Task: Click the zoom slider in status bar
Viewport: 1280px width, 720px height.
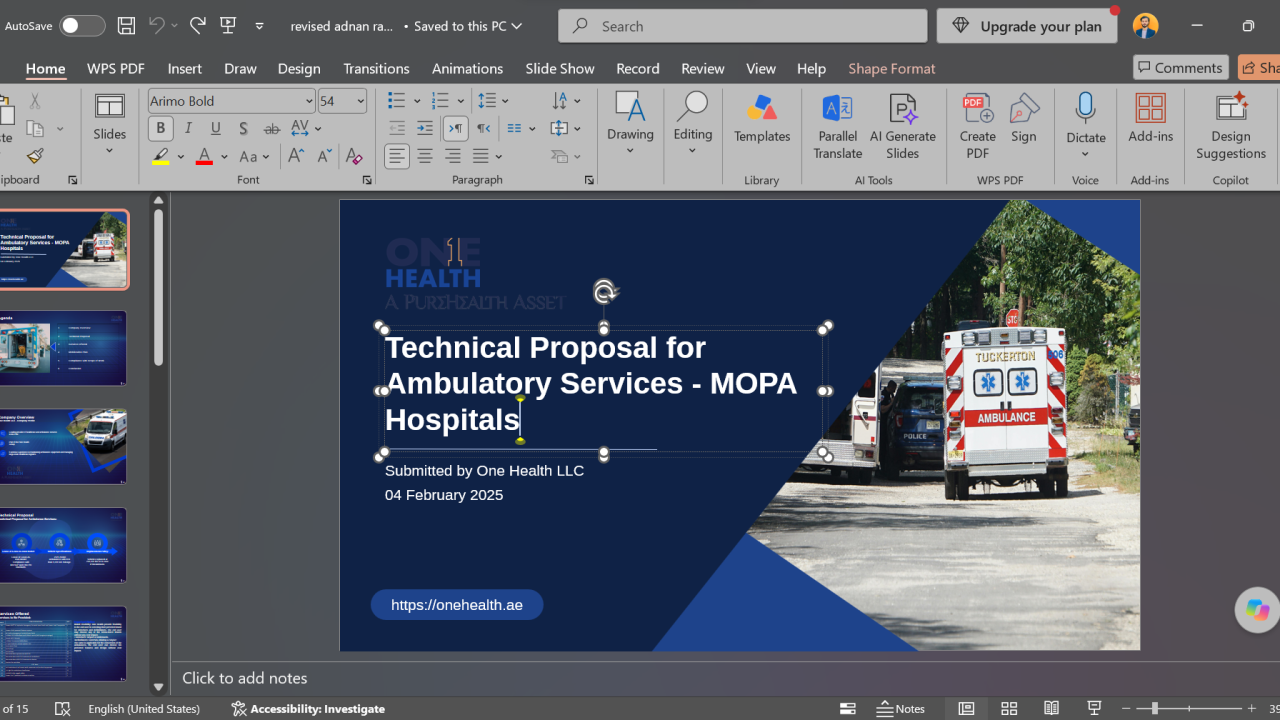Action: coord(1188,708)
